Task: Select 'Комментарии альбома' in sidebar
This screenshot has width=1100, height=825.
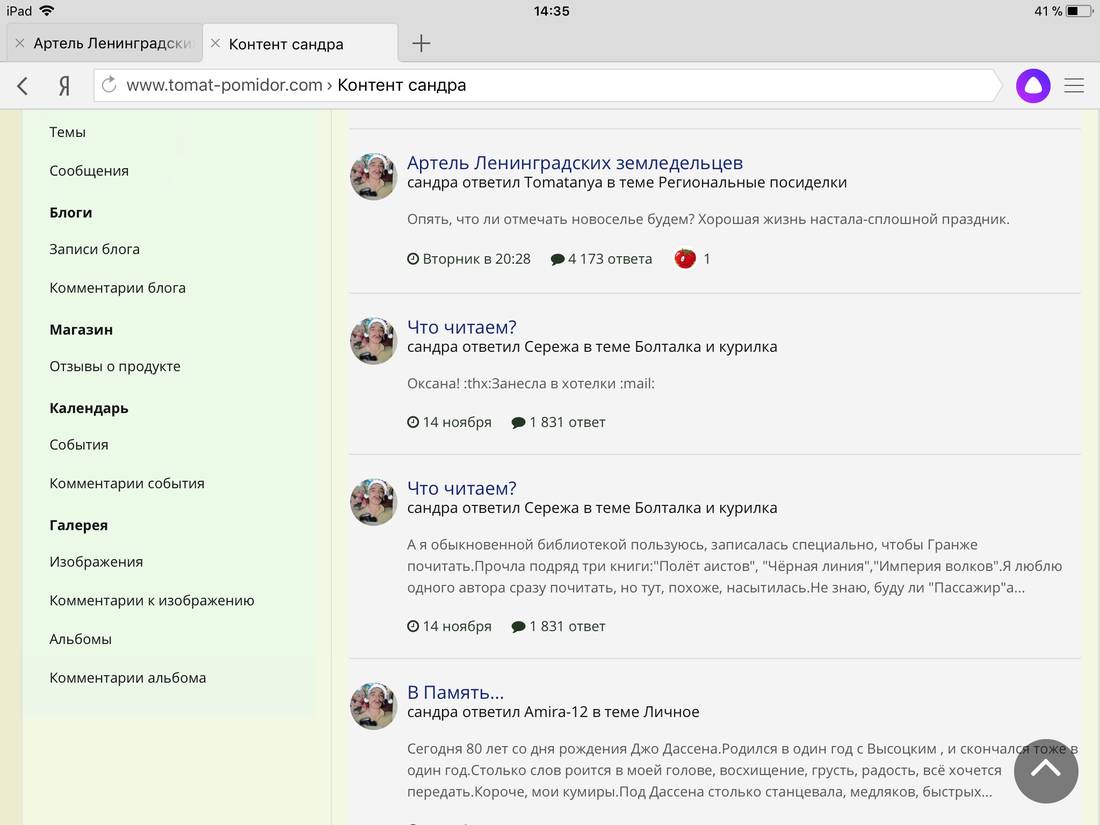Action: tap(128, 678)
